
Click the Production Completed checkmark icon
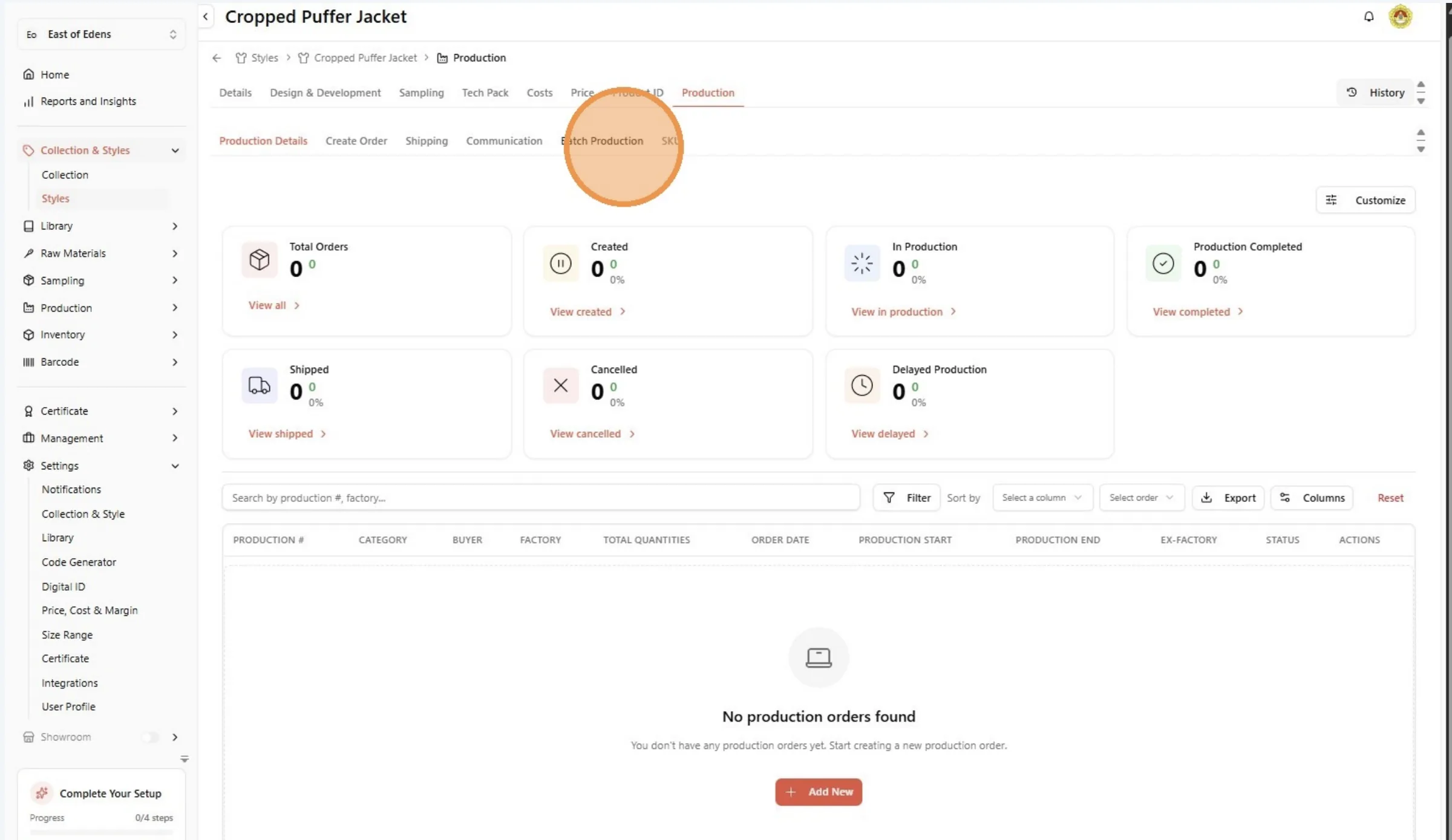[x=1163, y=264]
